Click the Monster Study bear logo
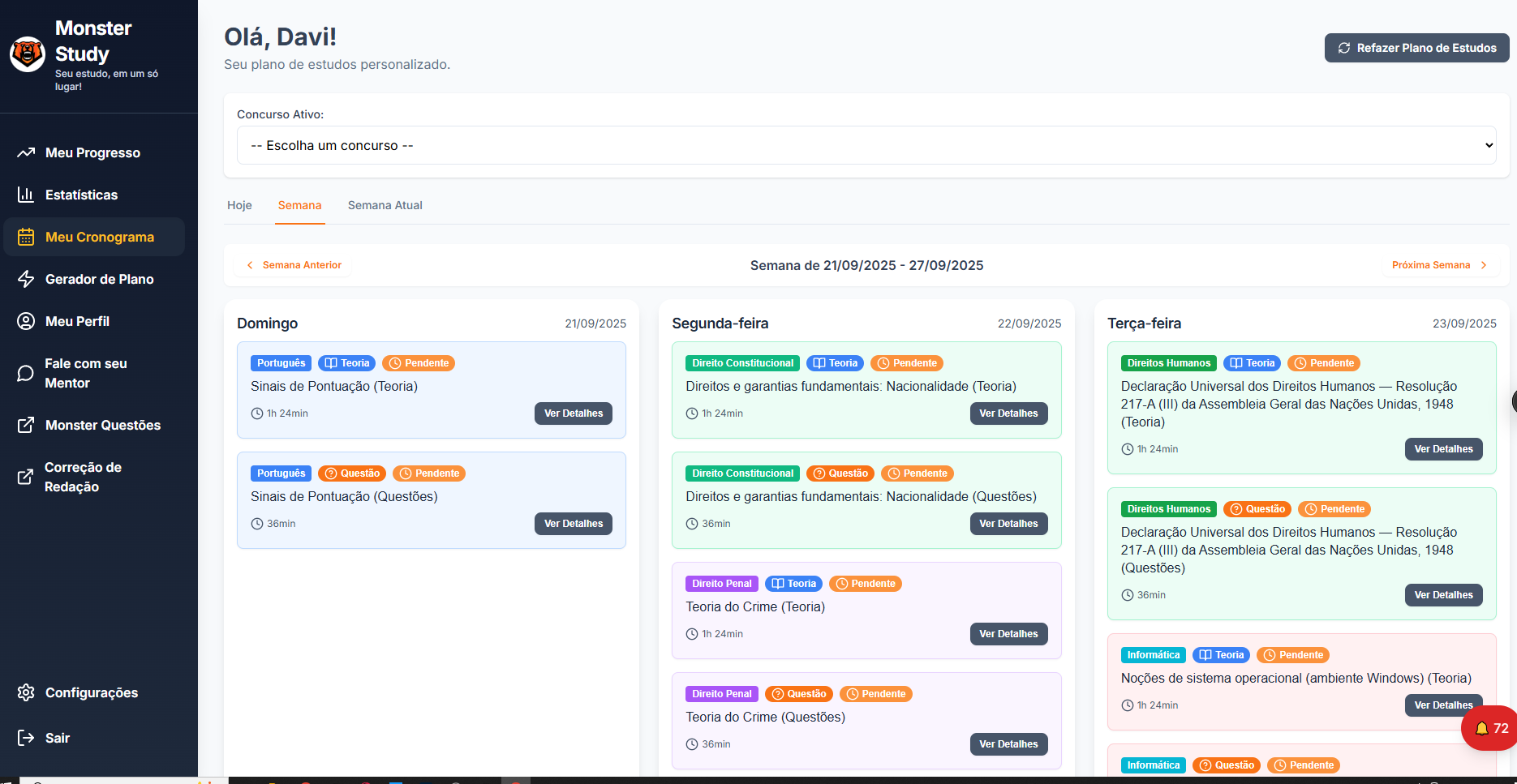Image resolution: width=1517 pixels, height=784 pixels. [28, 54]
